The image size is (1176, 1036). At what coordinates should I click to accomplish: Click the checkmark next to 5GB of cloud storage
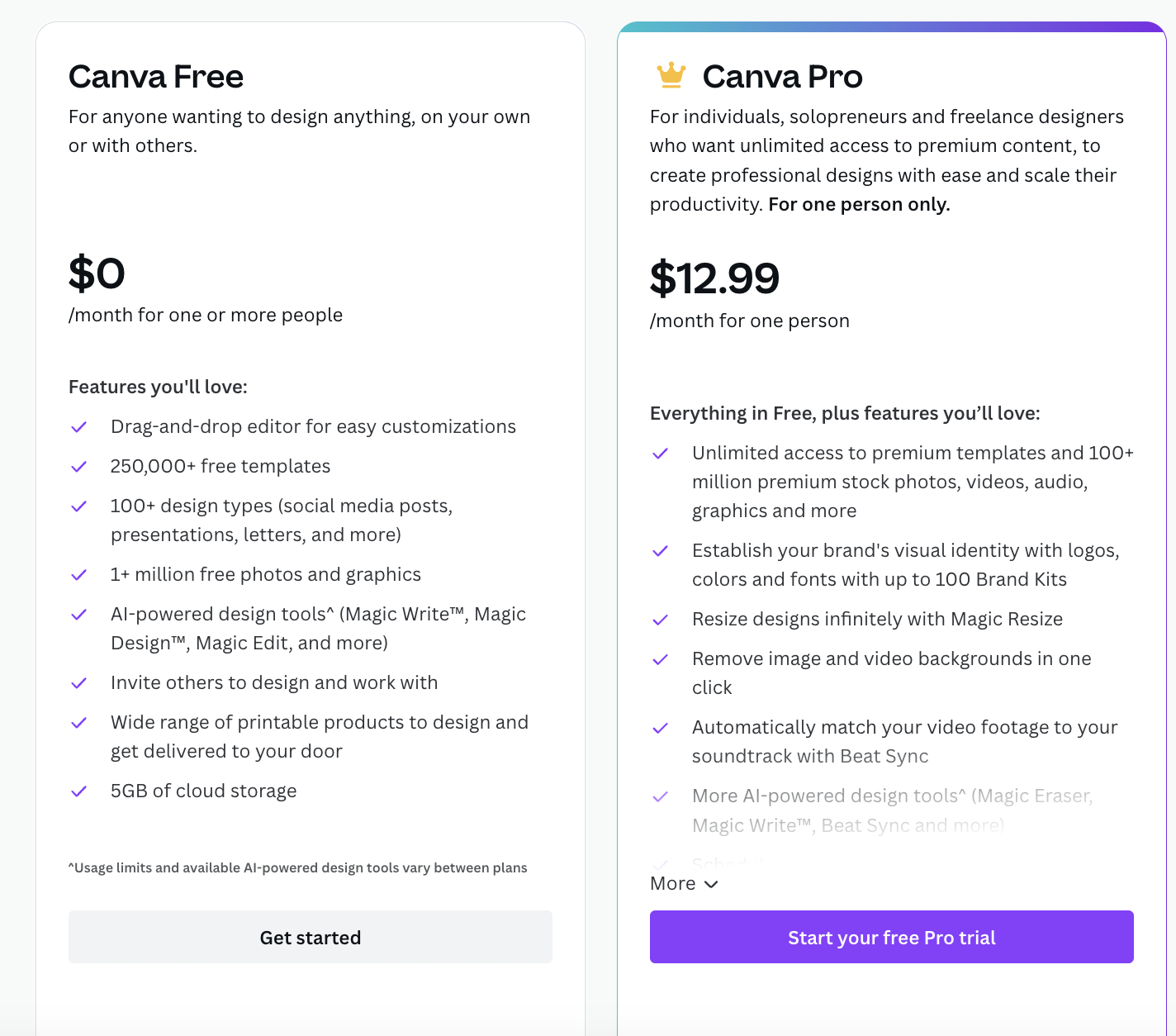tap(79, 791)
